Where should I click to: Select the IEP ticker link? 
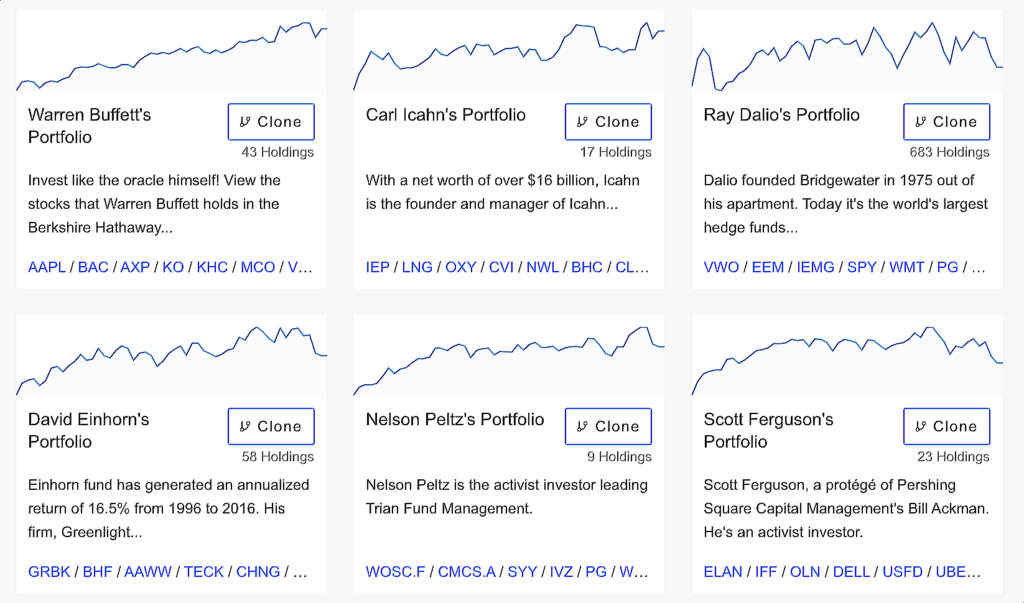378,267
